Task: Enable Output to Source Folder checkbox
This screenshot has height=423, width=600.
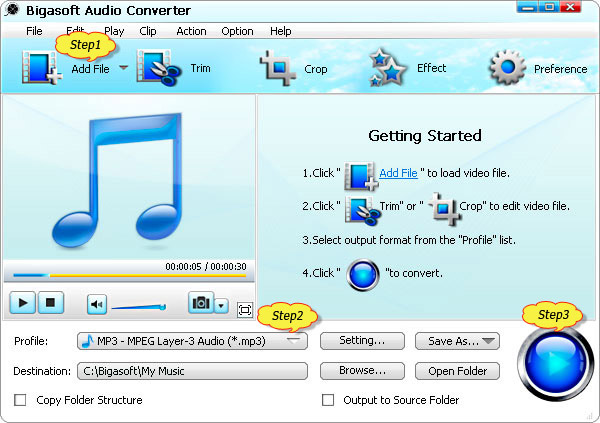Action: pyautogui.click(x=328, y=400)
